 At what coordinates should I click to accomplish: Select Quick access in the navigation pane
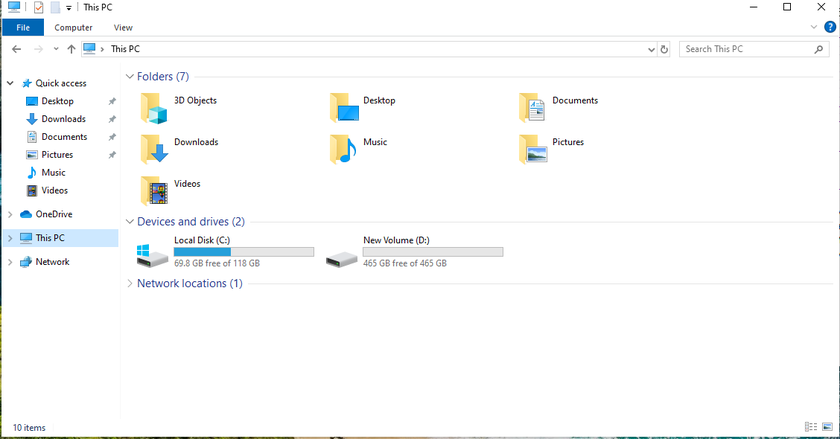pyautogui.click(x=61, y=83)
